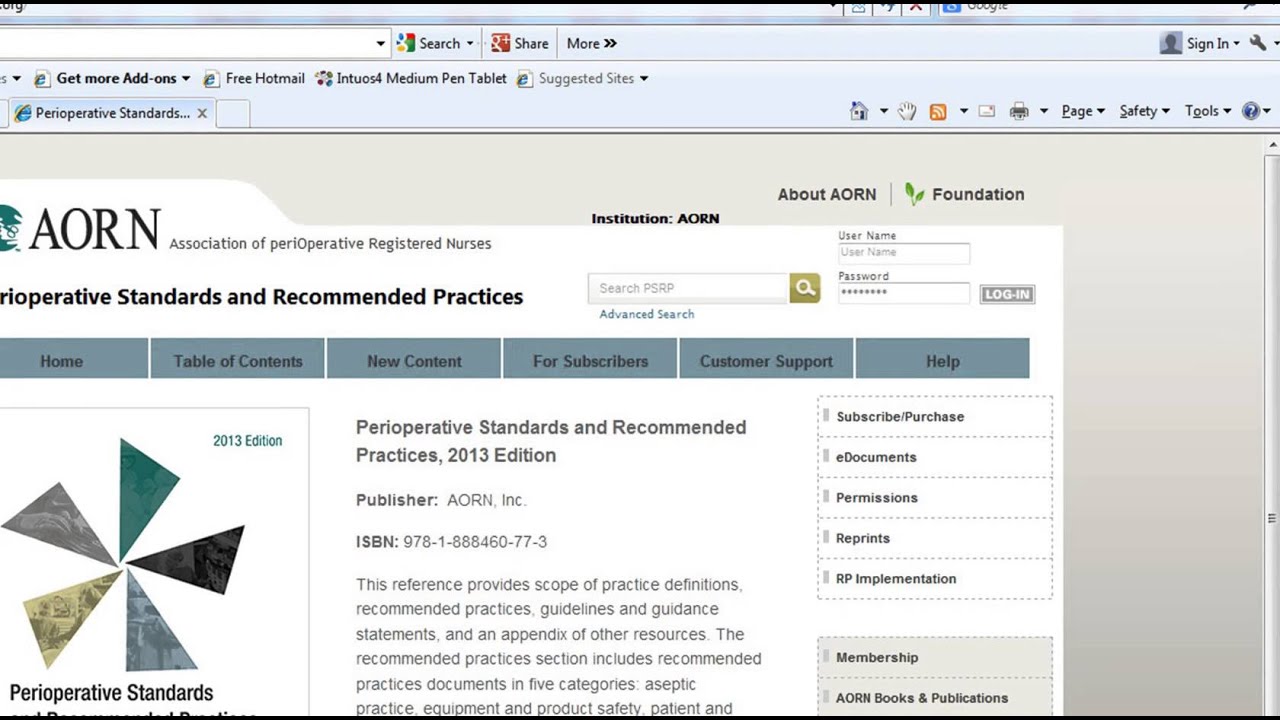Screen dimensions: 1280x720
Task: Click the vertical scrollbar up arrow
Action: point(1272,146)
